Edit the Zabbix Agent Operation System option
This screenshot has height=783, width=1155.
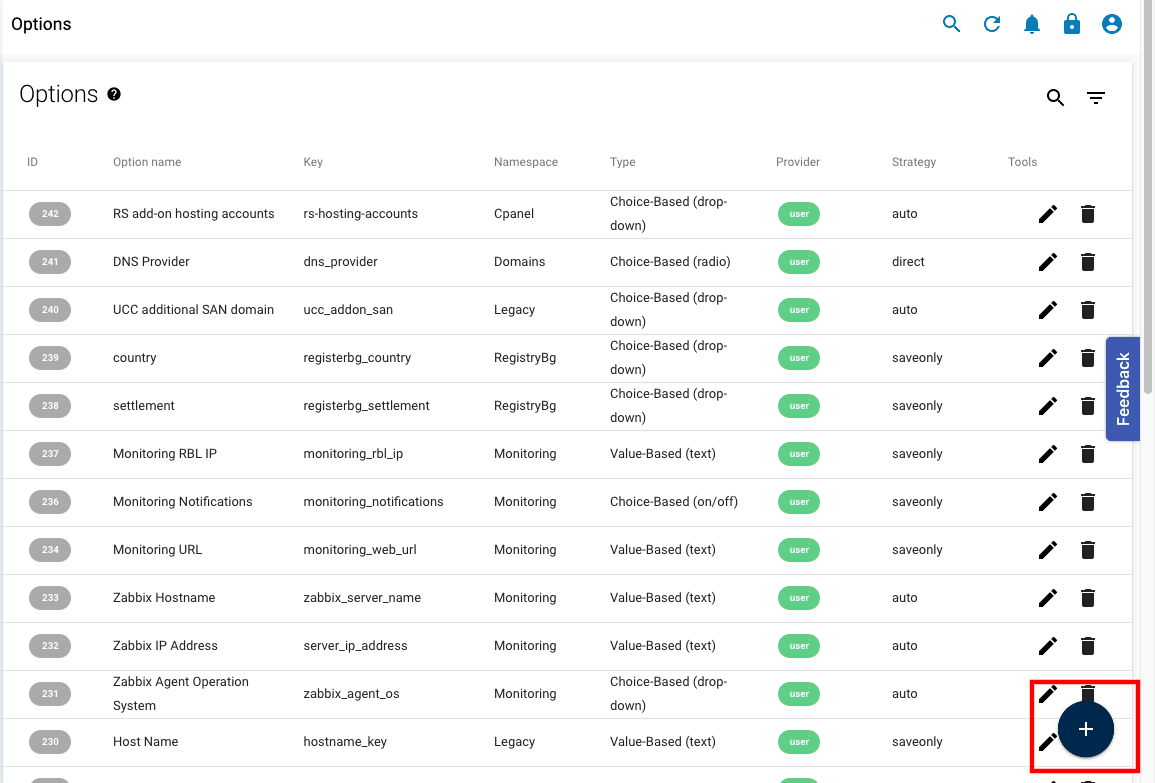(1047, 693)
